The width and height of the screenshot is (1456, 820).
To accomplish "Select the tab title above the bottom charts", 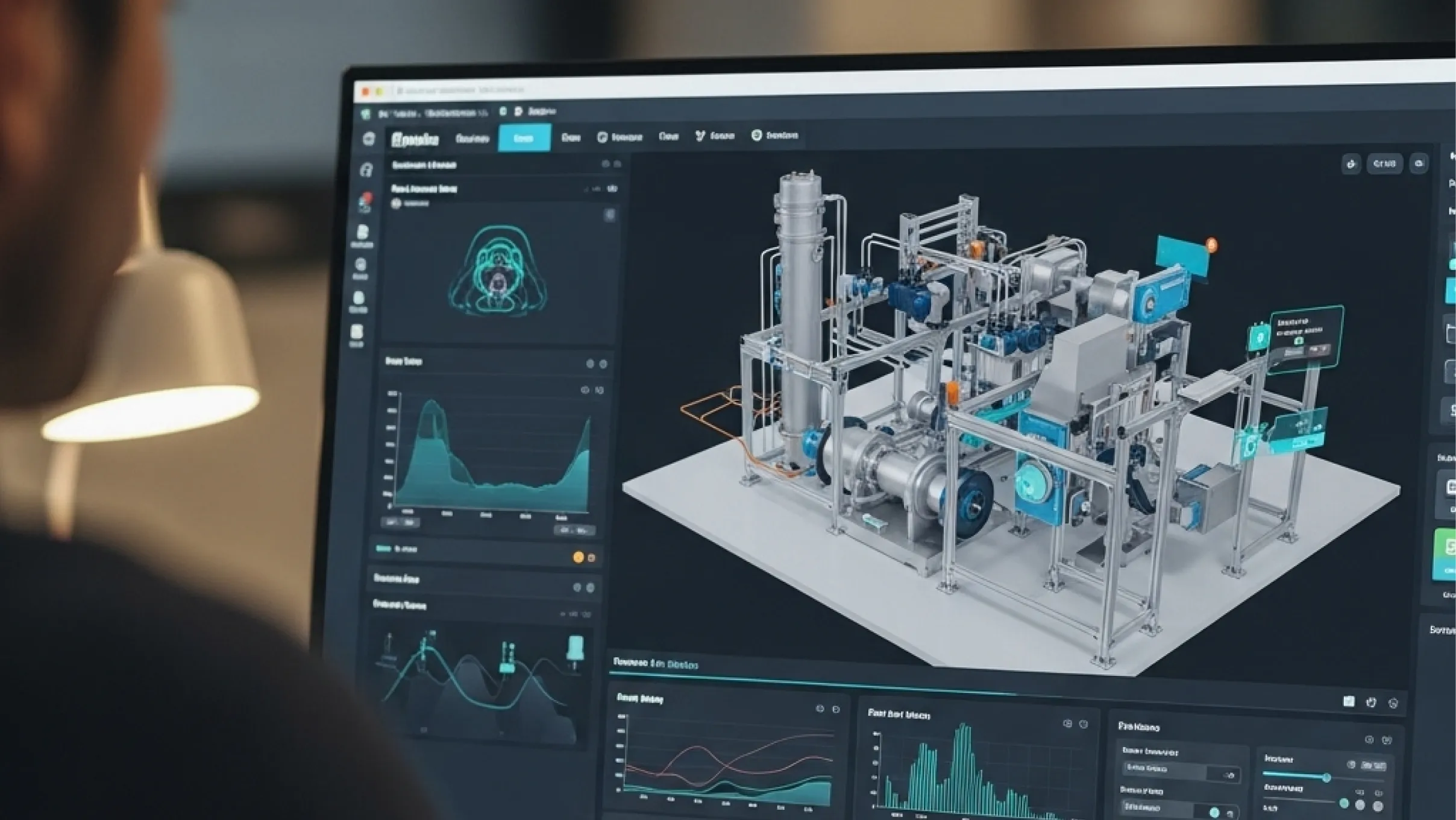I will (x=656, y=664).
